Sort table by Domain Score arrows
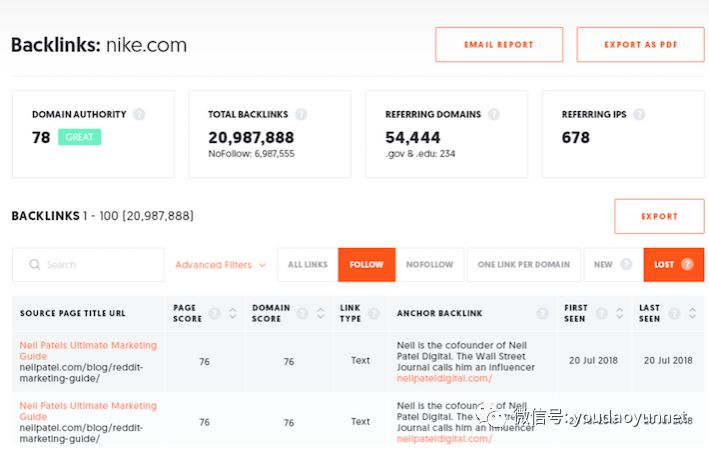Screen dimensions: 709x449 [320, 313]
